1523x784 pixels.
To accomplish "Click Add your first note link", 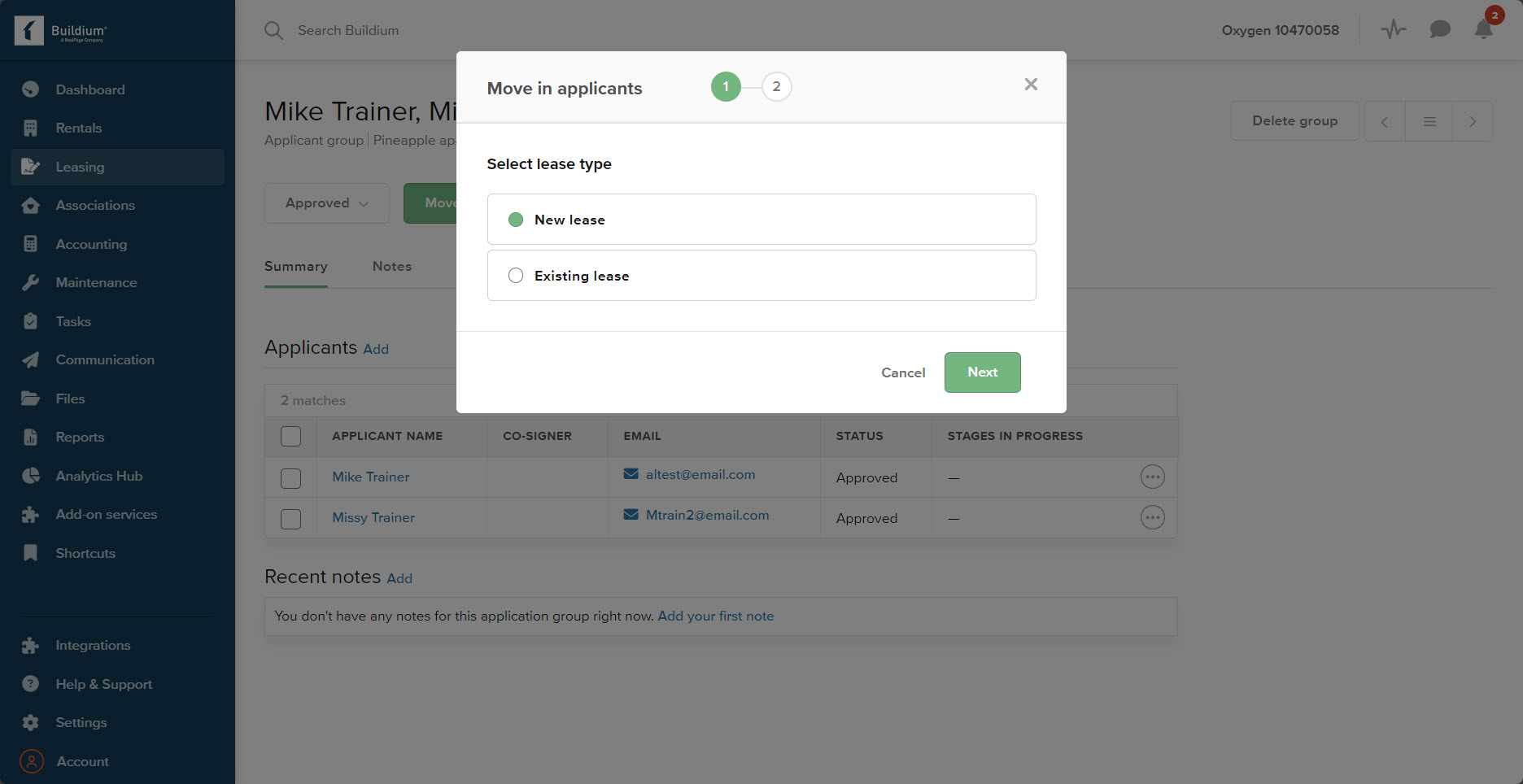I will pyautogui.click(x=716, y=616).
